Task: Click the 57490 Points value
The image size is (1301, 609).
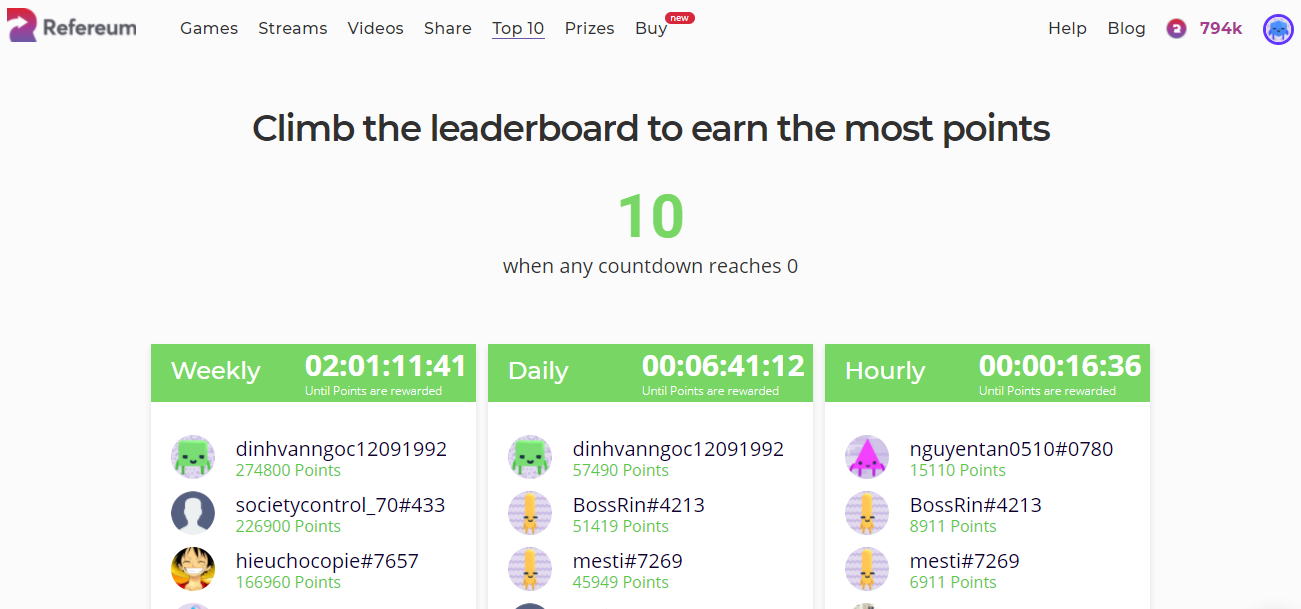Action: point(621,470)
